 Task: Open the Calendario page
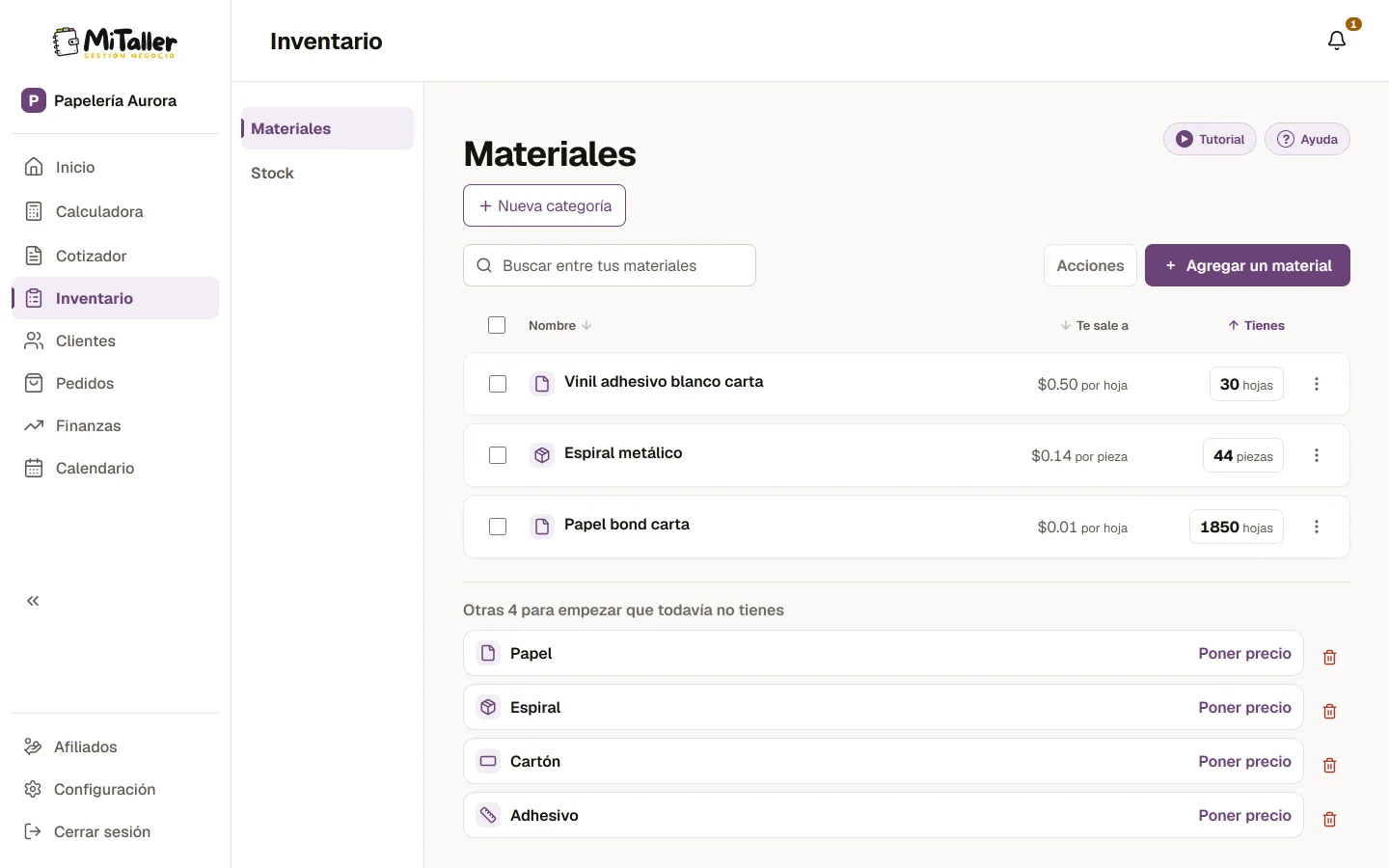tap(115, 468)
